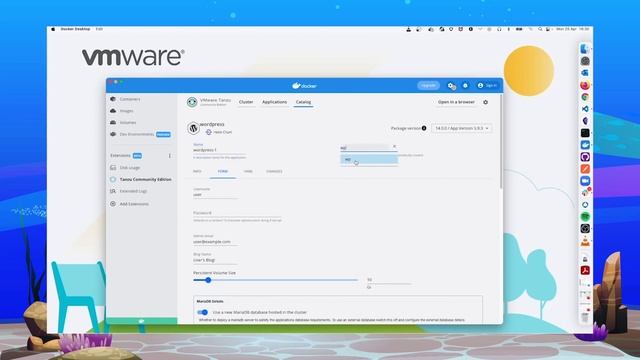Click the bug troubleshoot icon in header
Screen dimensions: 640x360
[x=465, y=86]
